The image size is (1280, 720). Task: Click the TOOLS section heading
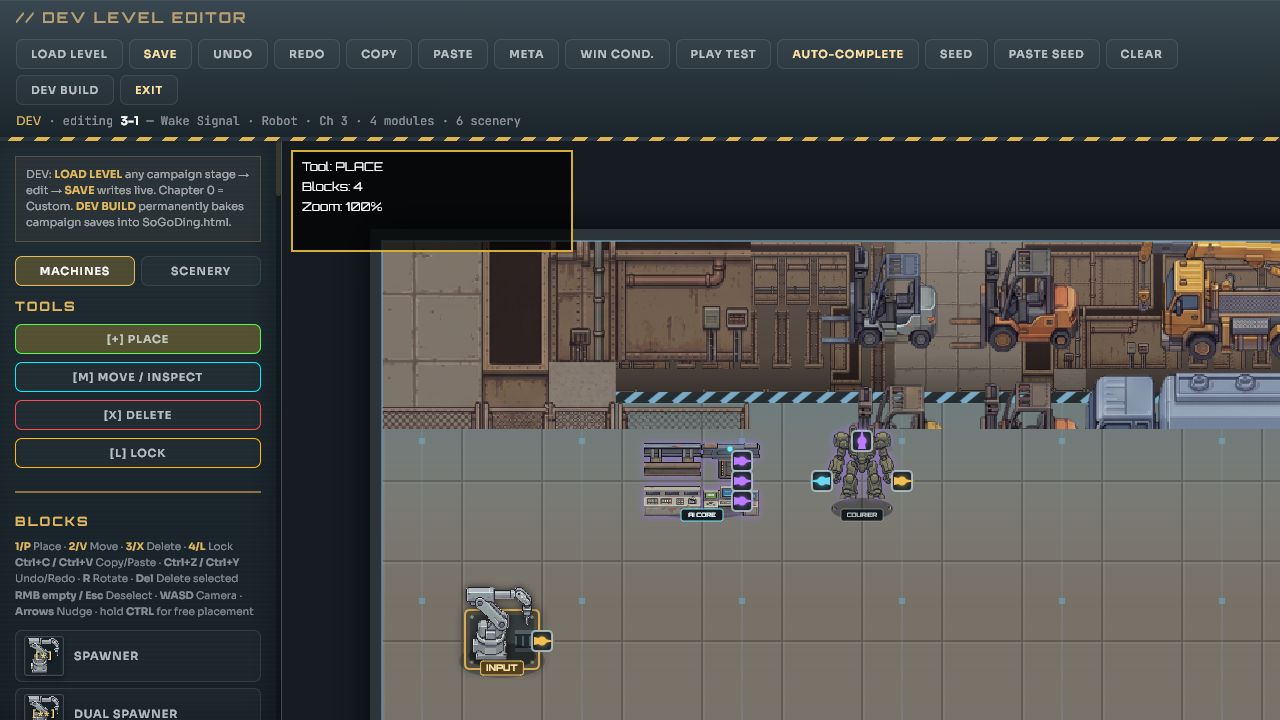point(45,306)
